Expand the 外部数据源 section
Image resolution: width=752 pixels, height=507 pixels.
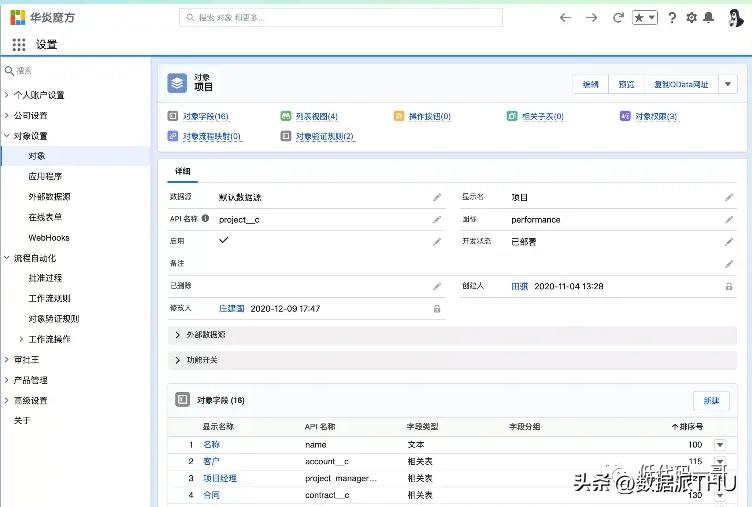[452, 335]
